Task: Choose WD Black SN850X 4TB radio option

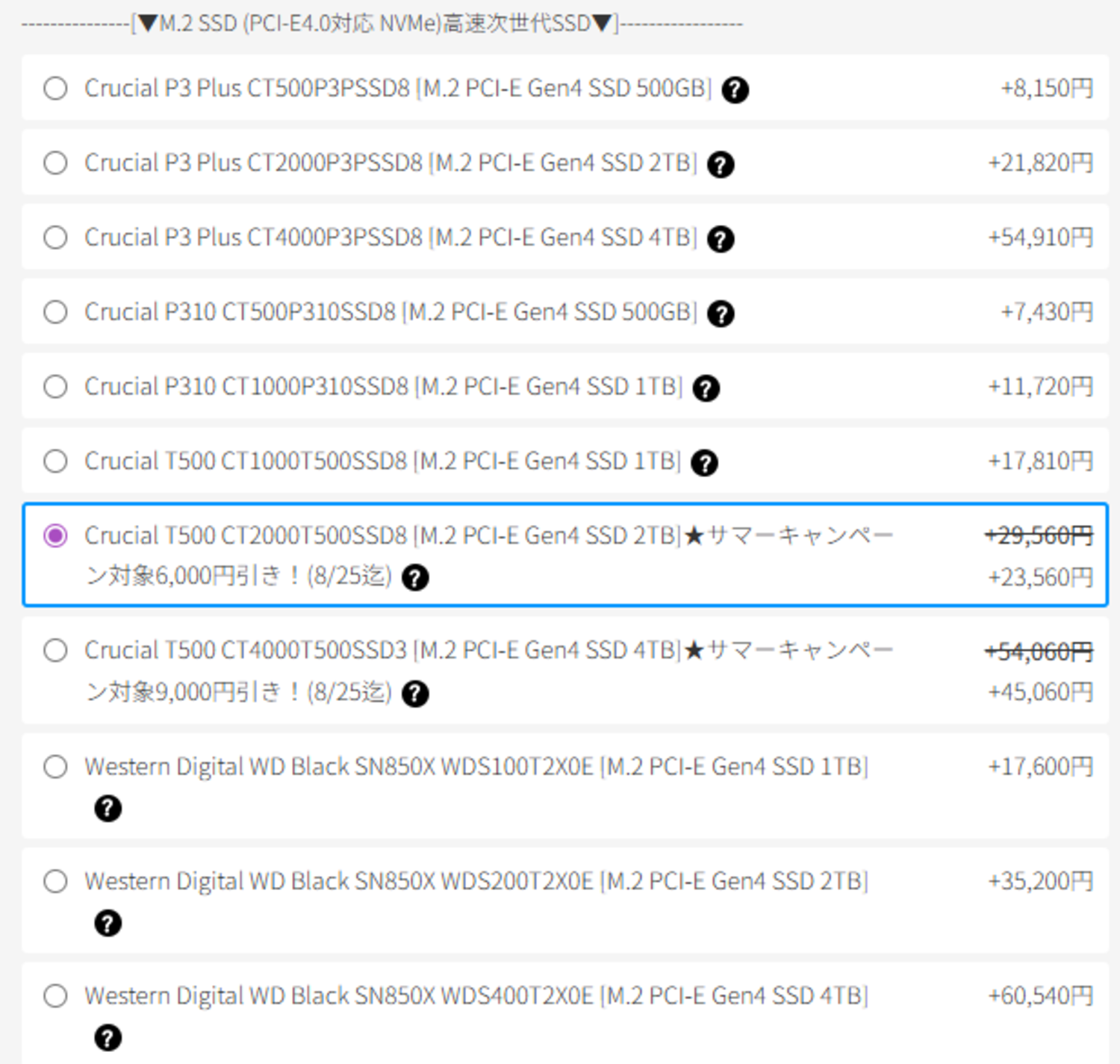Action: [x=55, y=996]
